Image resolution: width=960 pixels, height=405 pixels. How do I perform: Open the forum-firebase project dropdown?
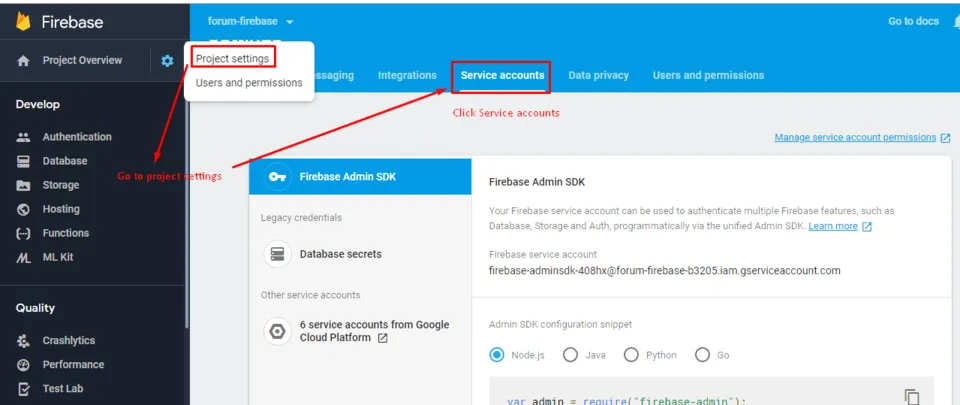[251, 21]
